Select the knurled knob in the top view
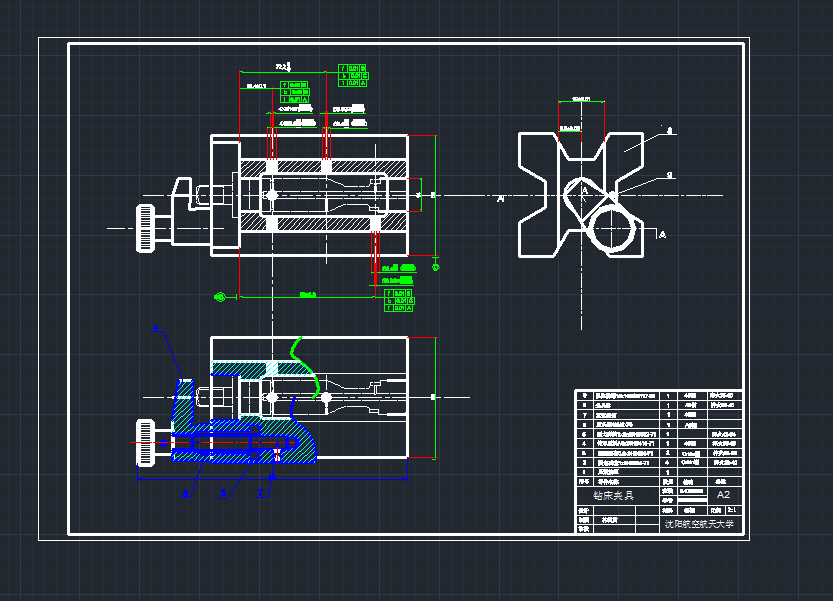Viewport: 833px width, 601px height. (146, 227)
